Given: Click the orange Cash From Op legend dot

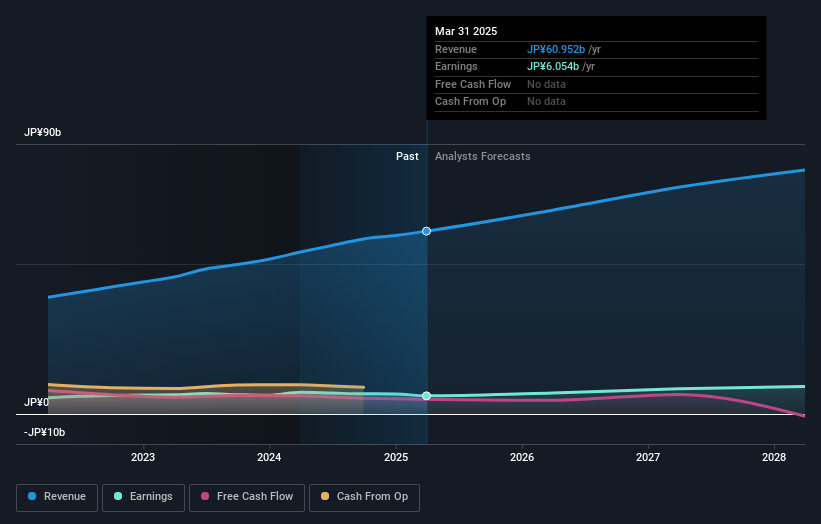Looking at the screenshot, I should 325,496.
